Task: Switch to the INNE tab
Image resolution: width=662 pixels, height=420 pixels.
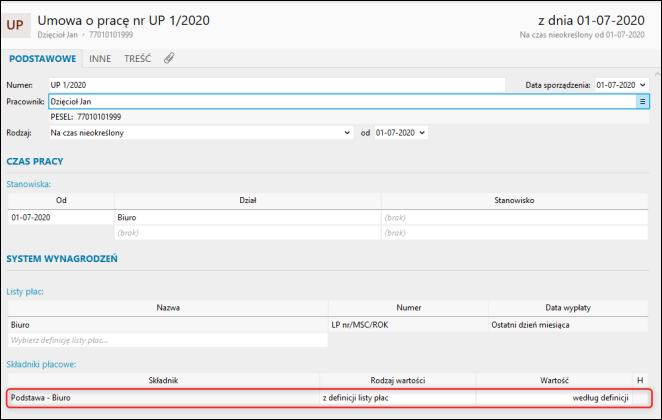Action: point(100,59)
